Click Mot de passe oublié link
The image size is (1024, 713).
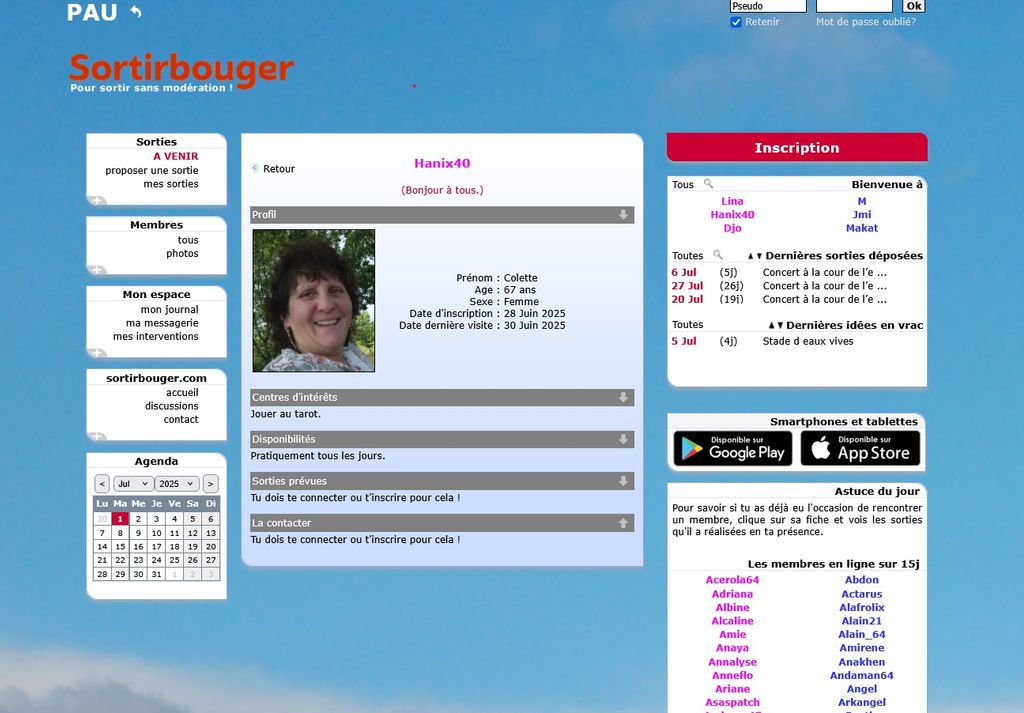point(866,22)
